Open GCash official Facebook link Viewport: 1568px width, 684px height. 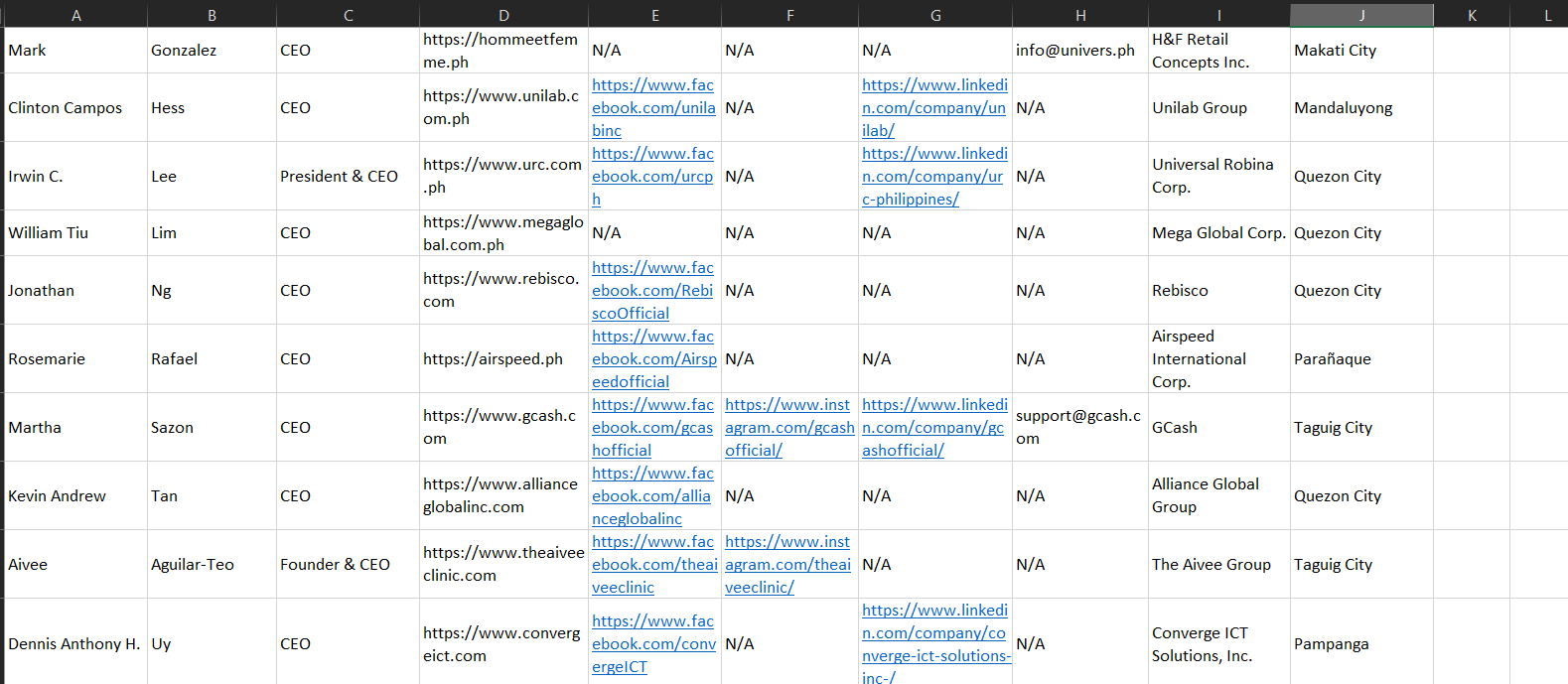click(x=652, y=427)
